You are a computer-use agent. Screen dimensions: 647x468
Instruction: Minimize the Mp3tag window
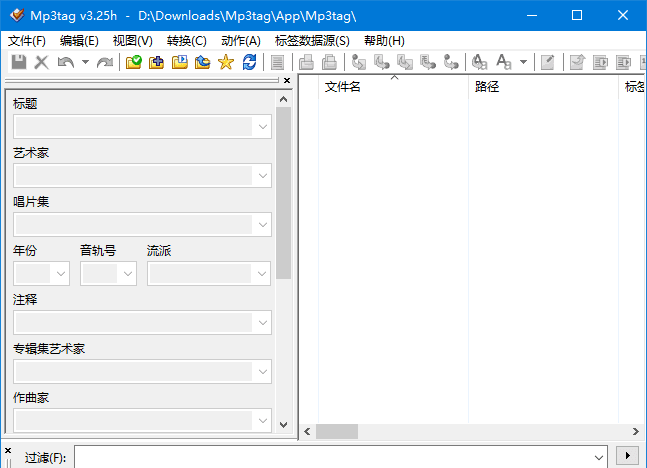click(532, 15)
